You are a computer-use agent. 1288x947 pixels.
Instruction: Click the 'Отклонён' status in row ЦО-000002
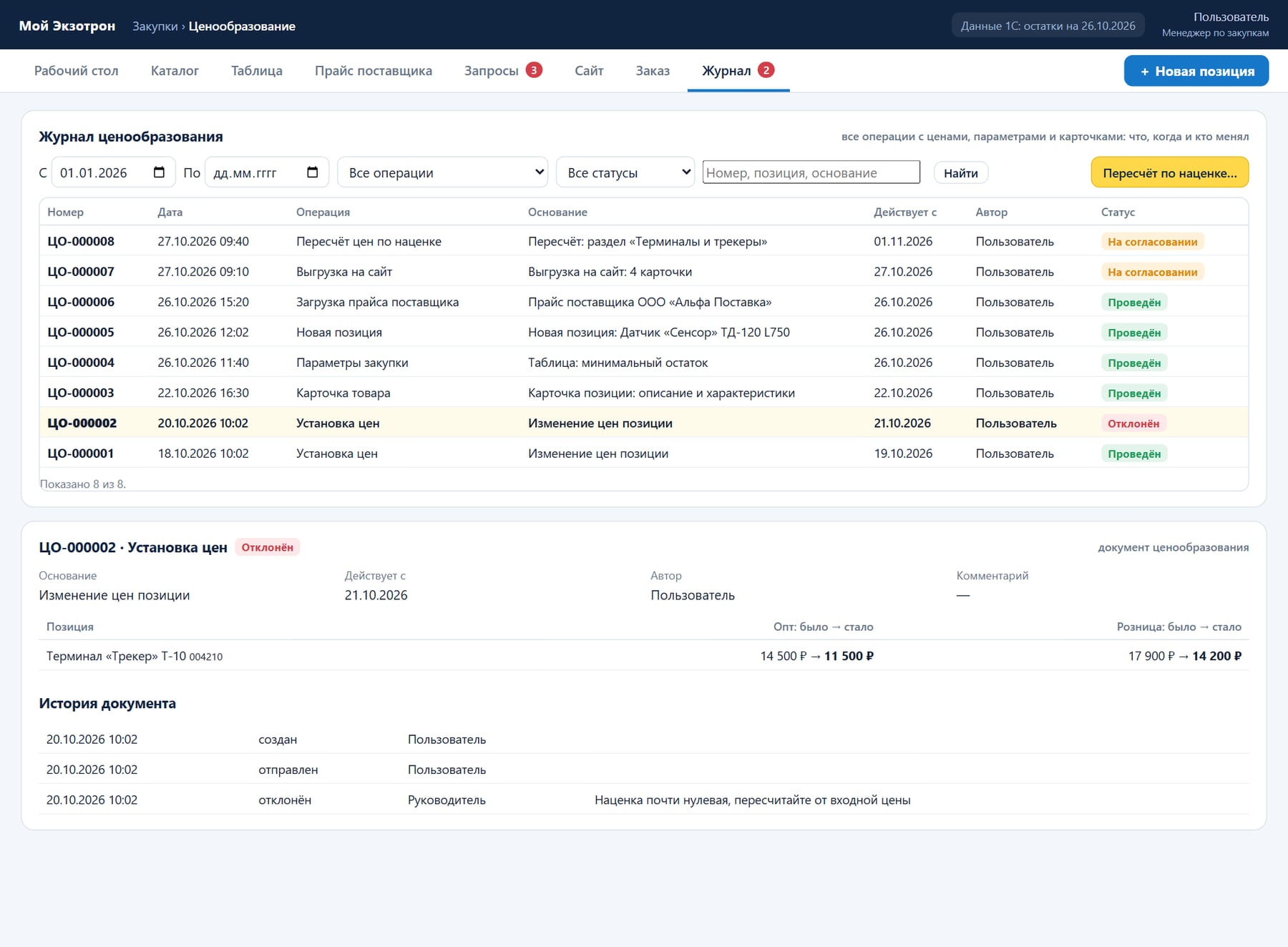(x=1133, y=423)
